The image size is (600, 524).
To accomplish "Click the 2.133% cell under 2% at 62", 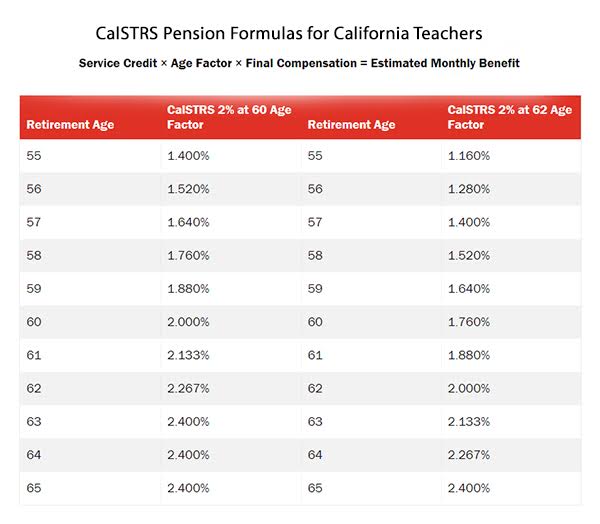I will [469, 421].
